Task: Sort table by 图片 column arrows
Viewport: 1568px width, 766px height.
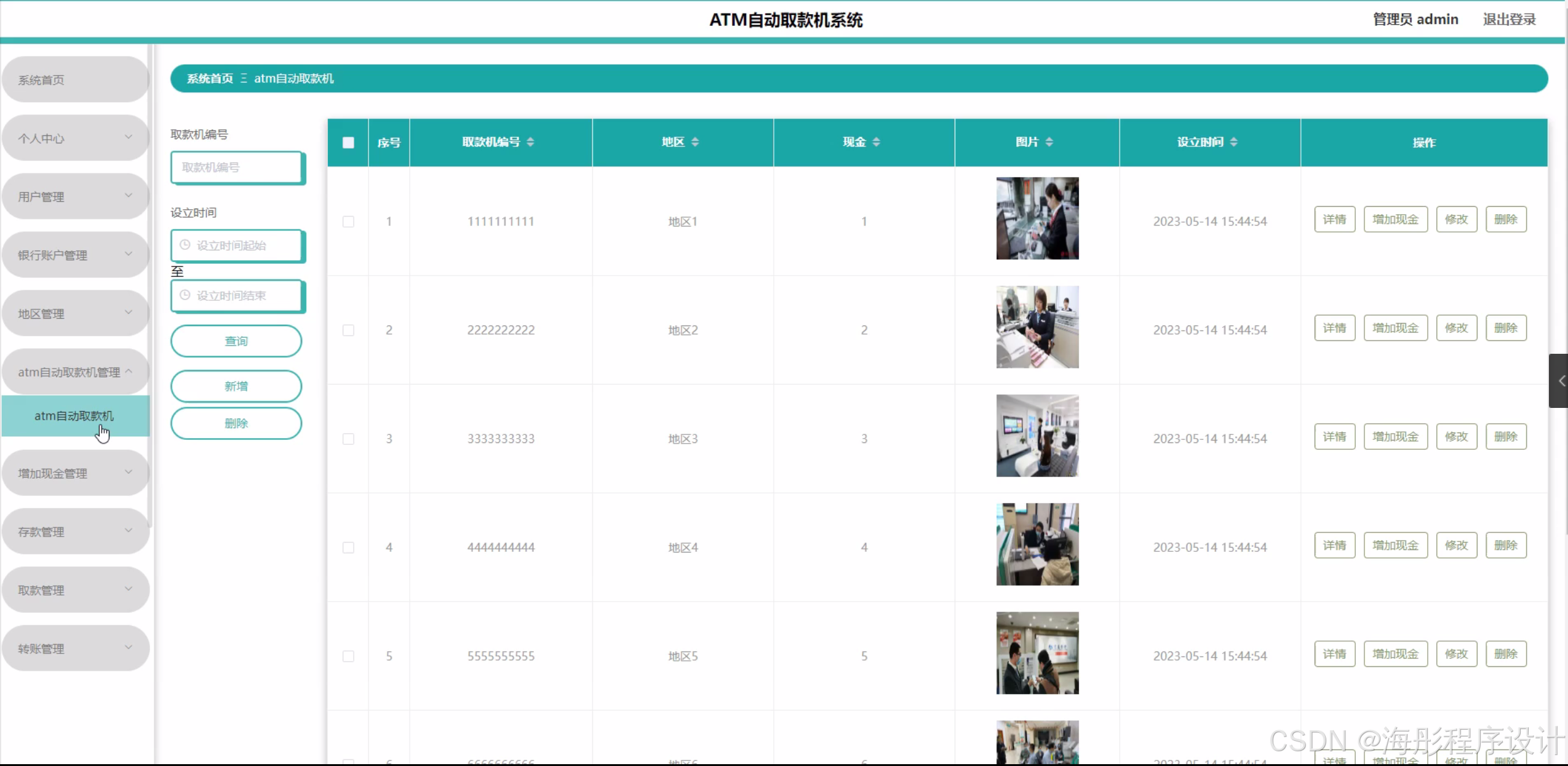Action: (1049, 142)
